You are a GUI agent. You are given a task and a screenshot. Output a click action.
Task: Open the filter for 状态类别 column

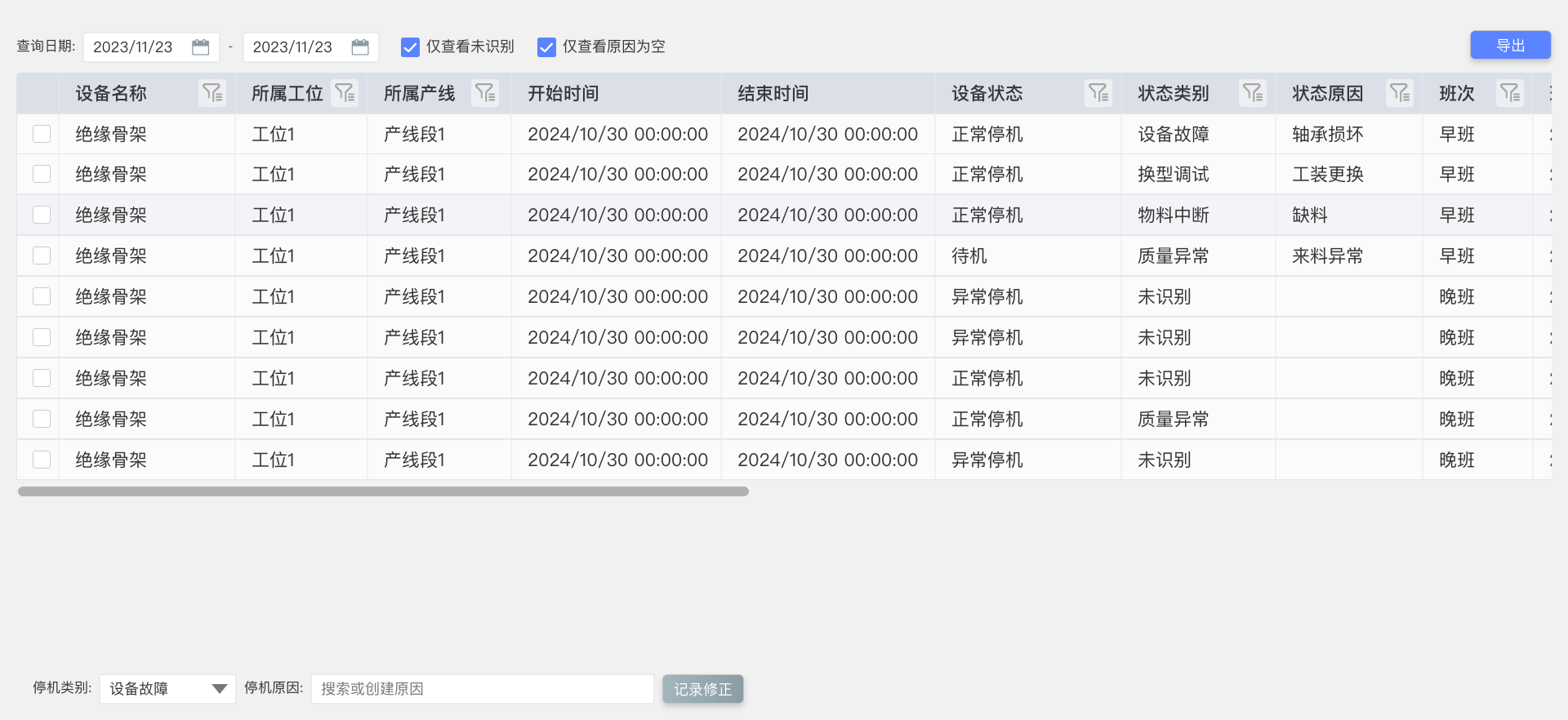pos(1252,94)
